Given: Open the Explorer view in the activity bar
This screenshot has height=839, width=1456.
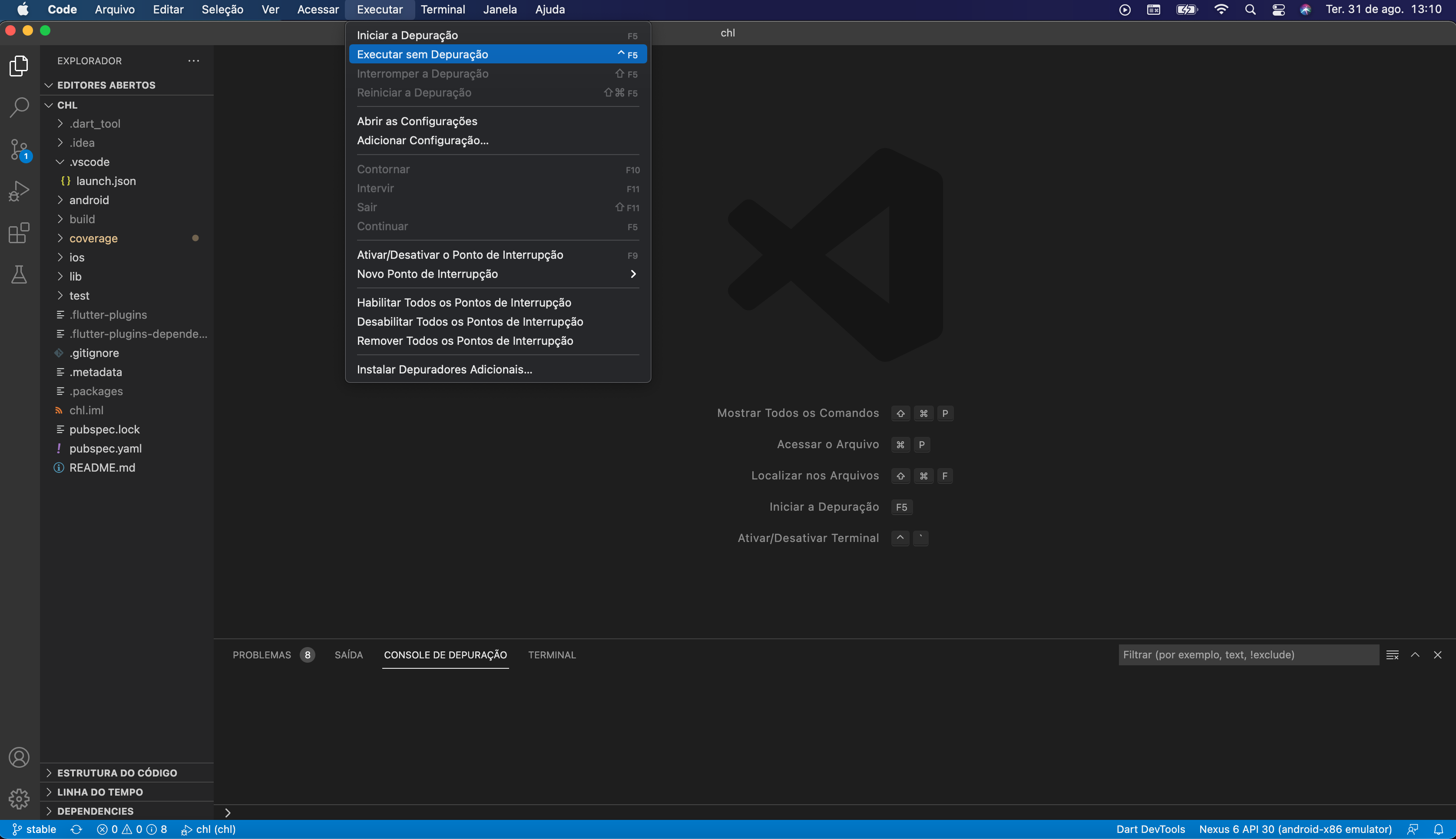Looking at the screenshot, I should (19, 66).
